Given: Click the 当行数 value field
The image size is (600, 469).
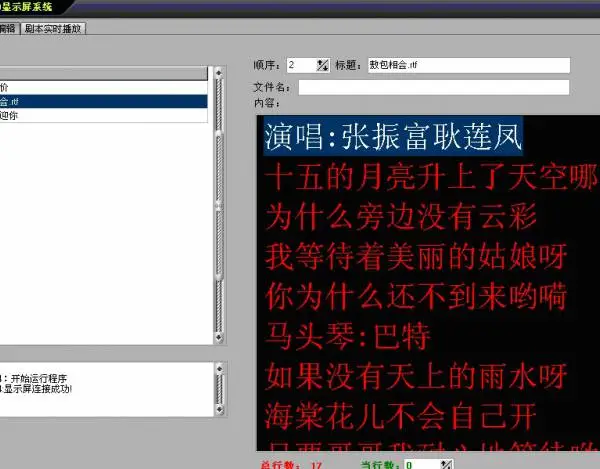Looking at the screenshot, I should pyautogui.click(x=422, y=465).
